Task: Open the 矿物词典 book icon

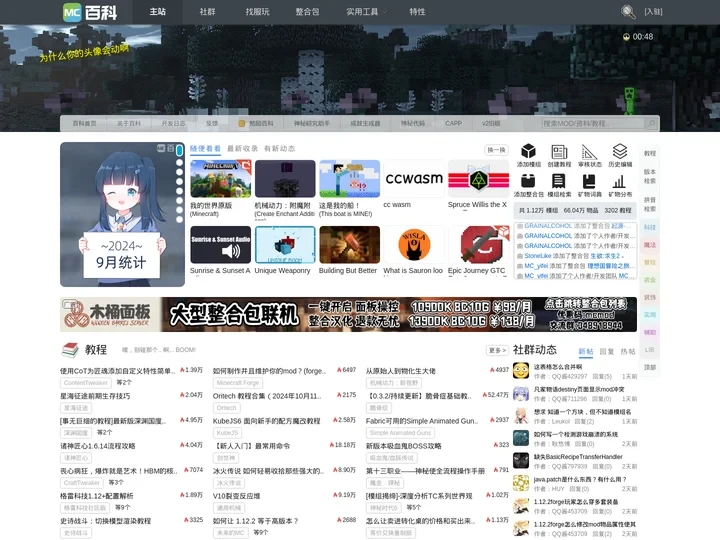Action: [x=589, y=181]
